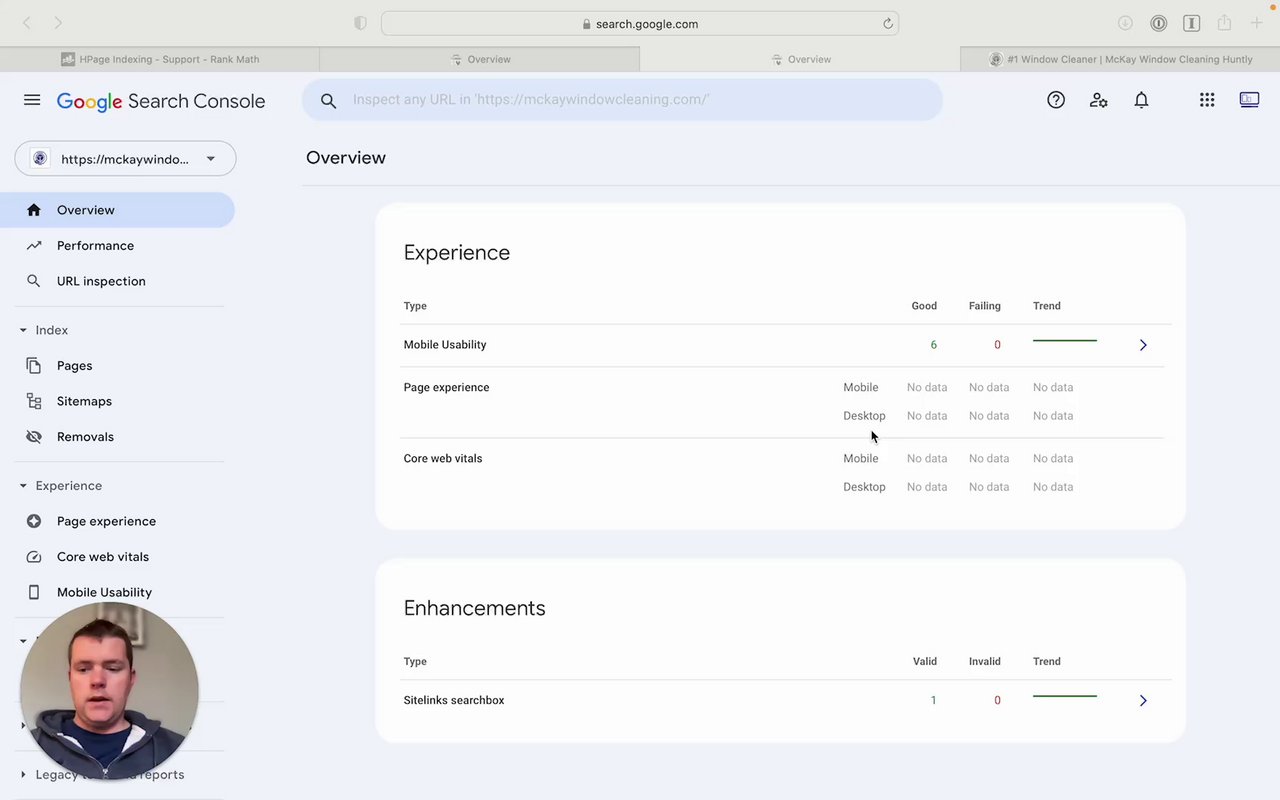This screenshot has height=800, width=1280.
Task: Open the Performance report
Action: coord(95,246)
